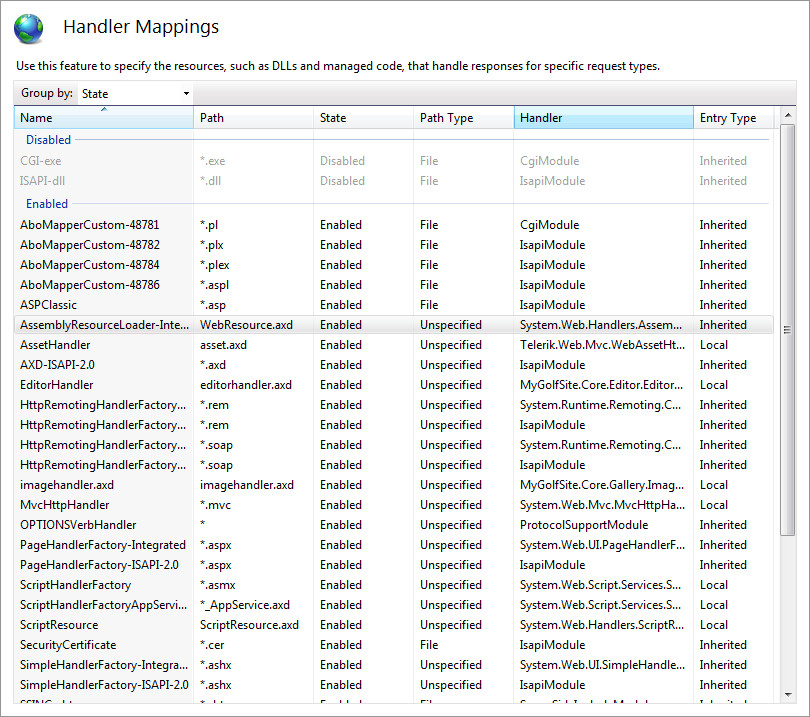
Task: Select AboMapperCustom-48781 row
Action: [394, 225]
